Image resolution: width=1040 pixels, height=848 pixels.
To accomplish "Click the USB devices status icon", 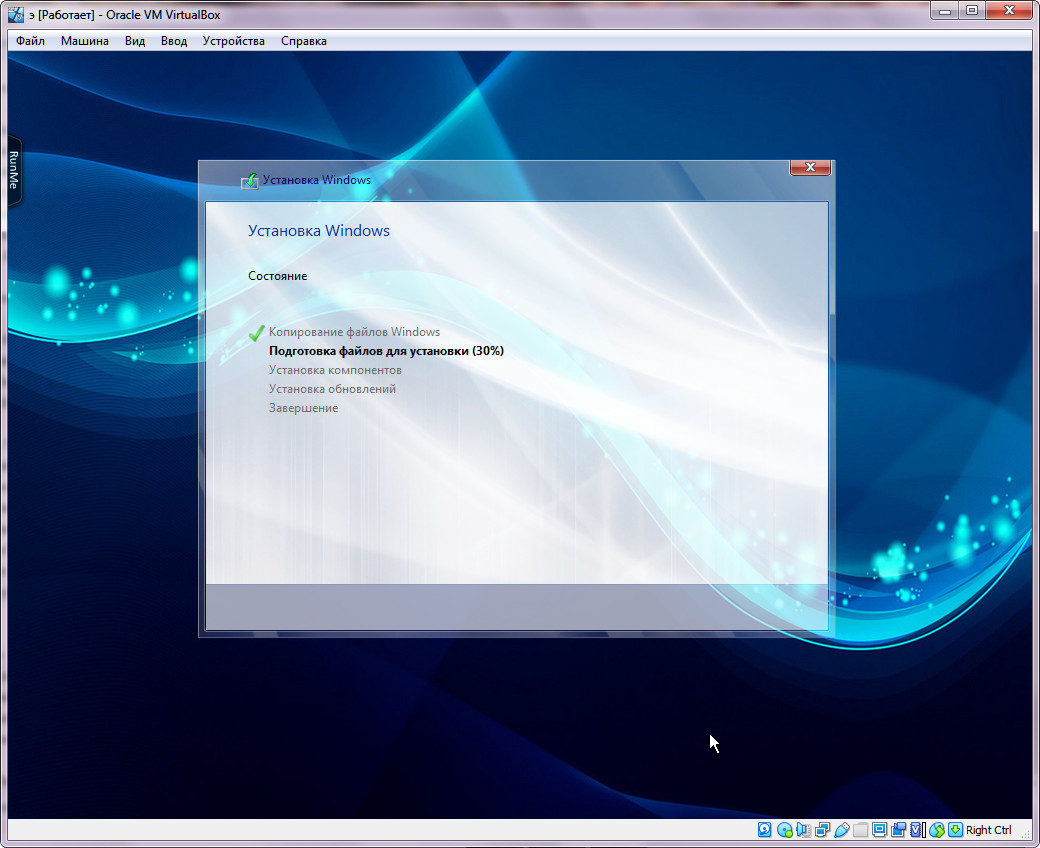I will pos(842,829).
